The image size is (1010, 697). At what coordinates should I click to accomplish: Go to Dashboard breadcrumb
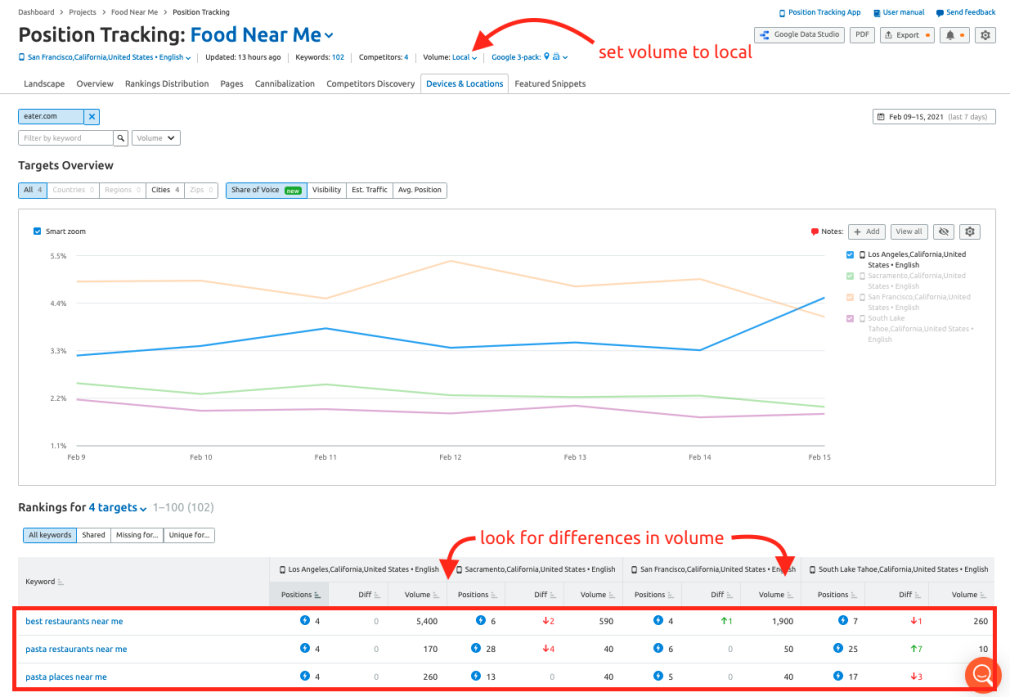click(x=36, y=12)
